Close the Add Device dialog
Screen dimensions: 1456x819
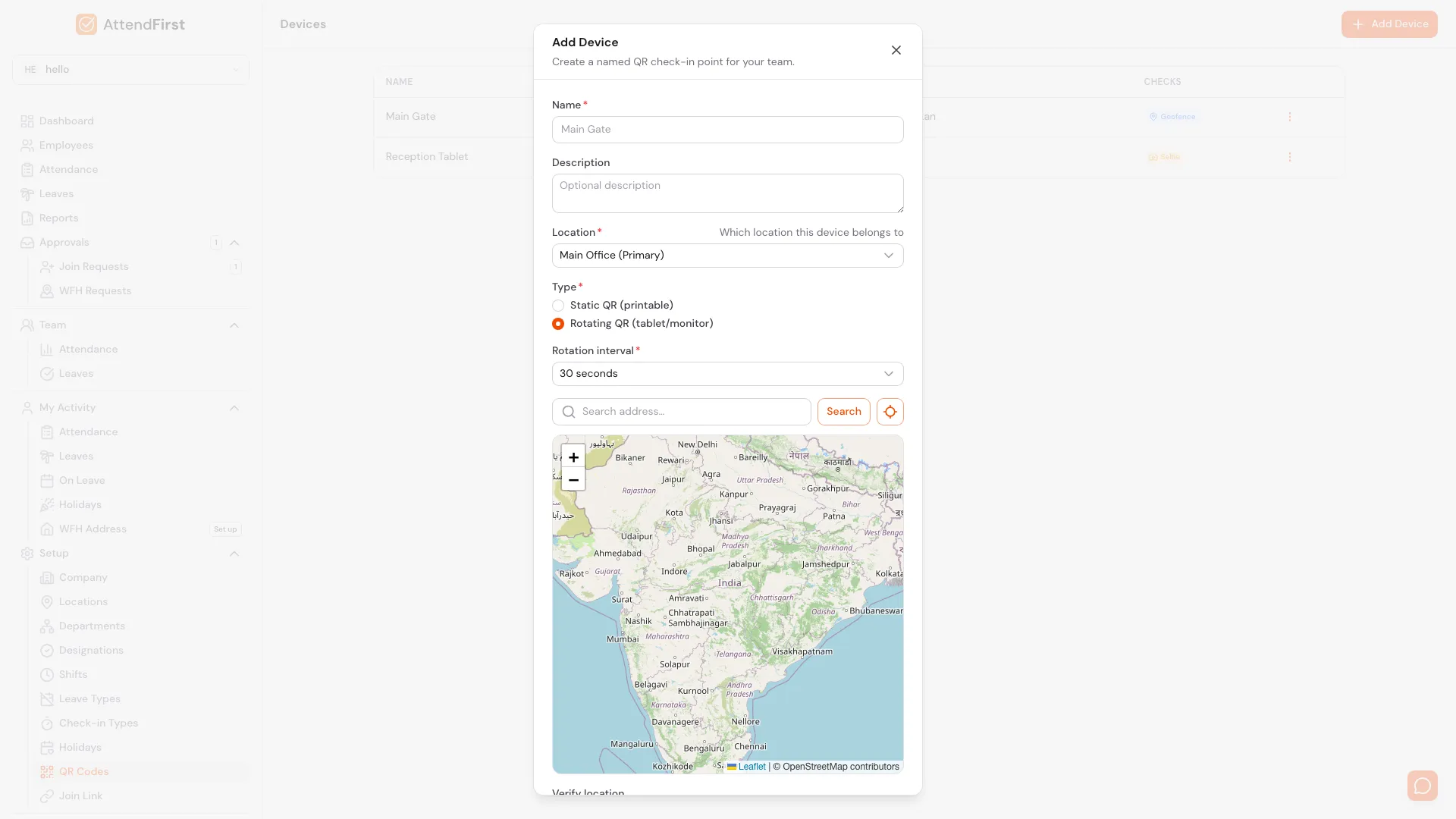896,50
